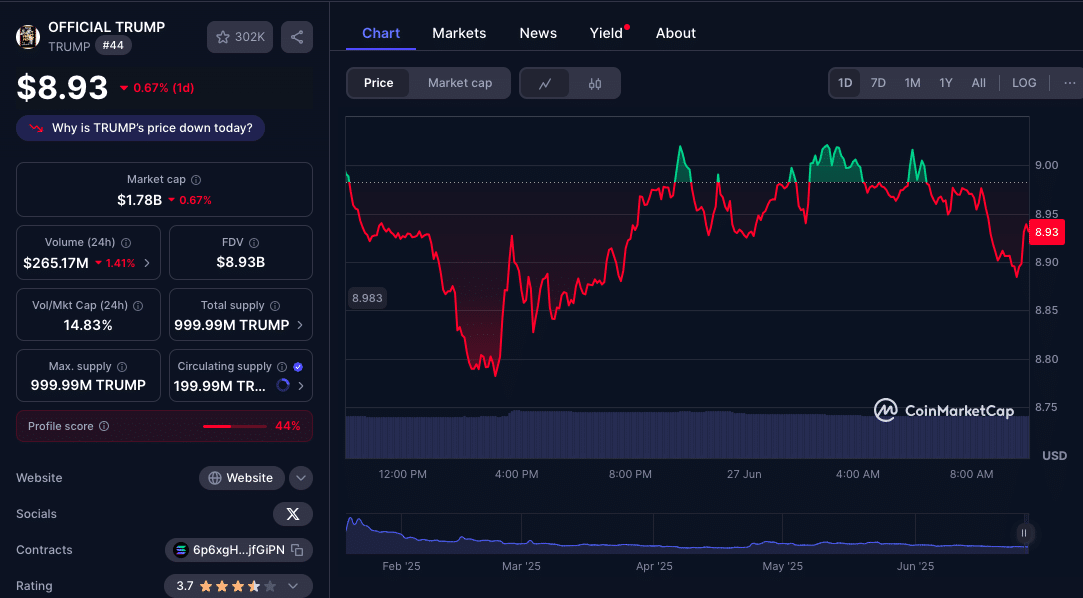The image size is (1083, 598).
Task: Click the volume bars under the chart
Action: click(687, 435)
